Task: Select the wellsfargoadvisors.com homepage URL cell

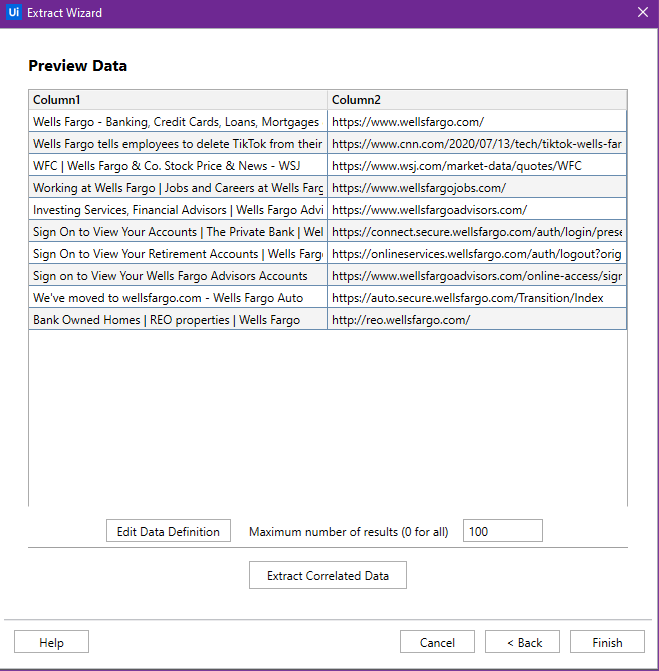Action: 477,210
